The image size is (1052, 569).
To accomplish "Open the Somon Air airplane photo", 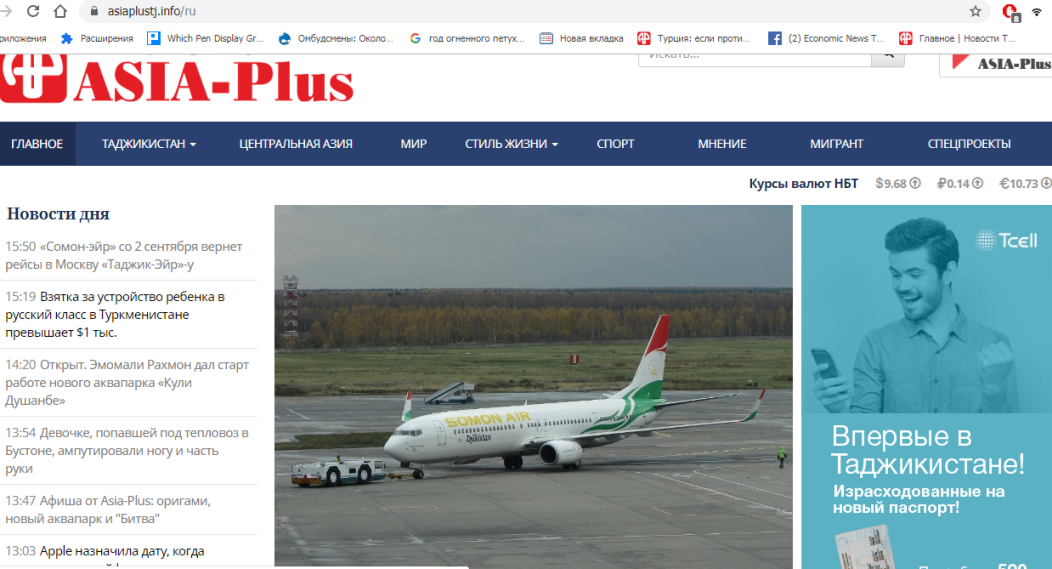I will click(x=533, y=386).
